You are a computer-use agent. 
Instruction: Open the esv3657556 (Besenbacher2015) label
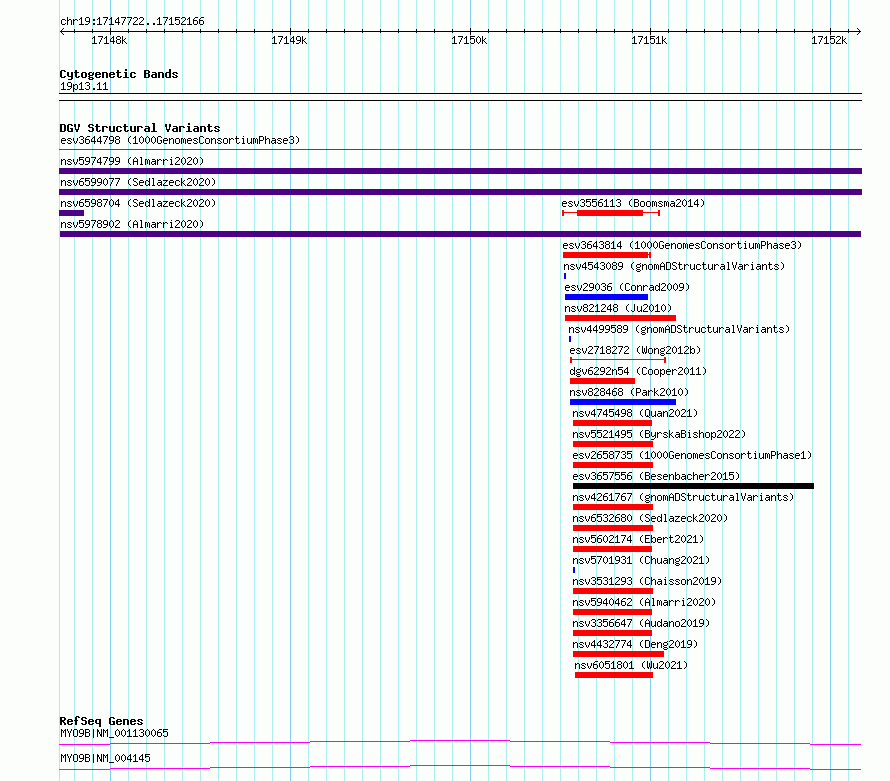[x=656, y=476]
